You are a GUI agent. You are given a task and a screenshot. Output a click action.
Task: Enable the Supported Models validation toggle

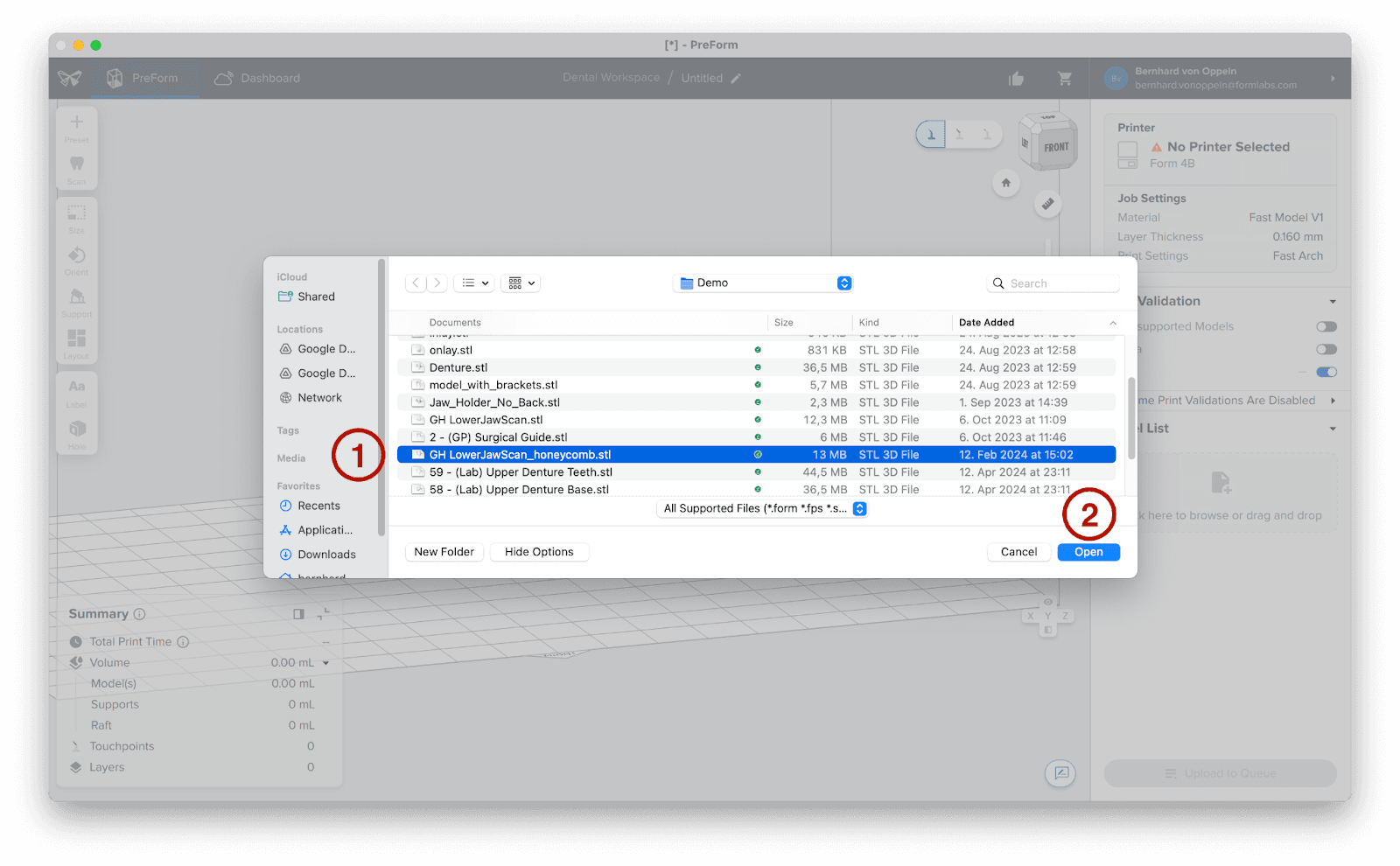point(1326,325)
